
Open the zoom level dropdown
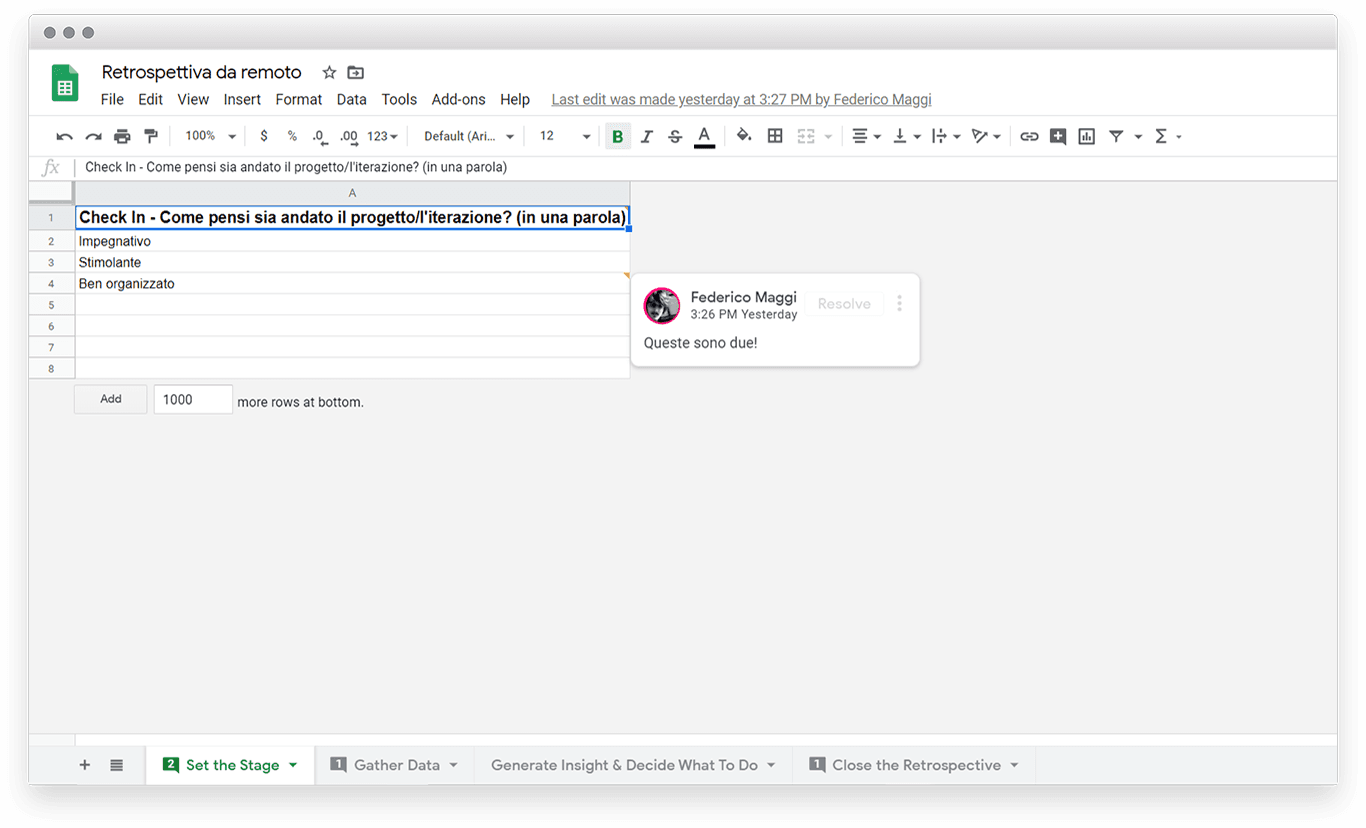point(211,136)
